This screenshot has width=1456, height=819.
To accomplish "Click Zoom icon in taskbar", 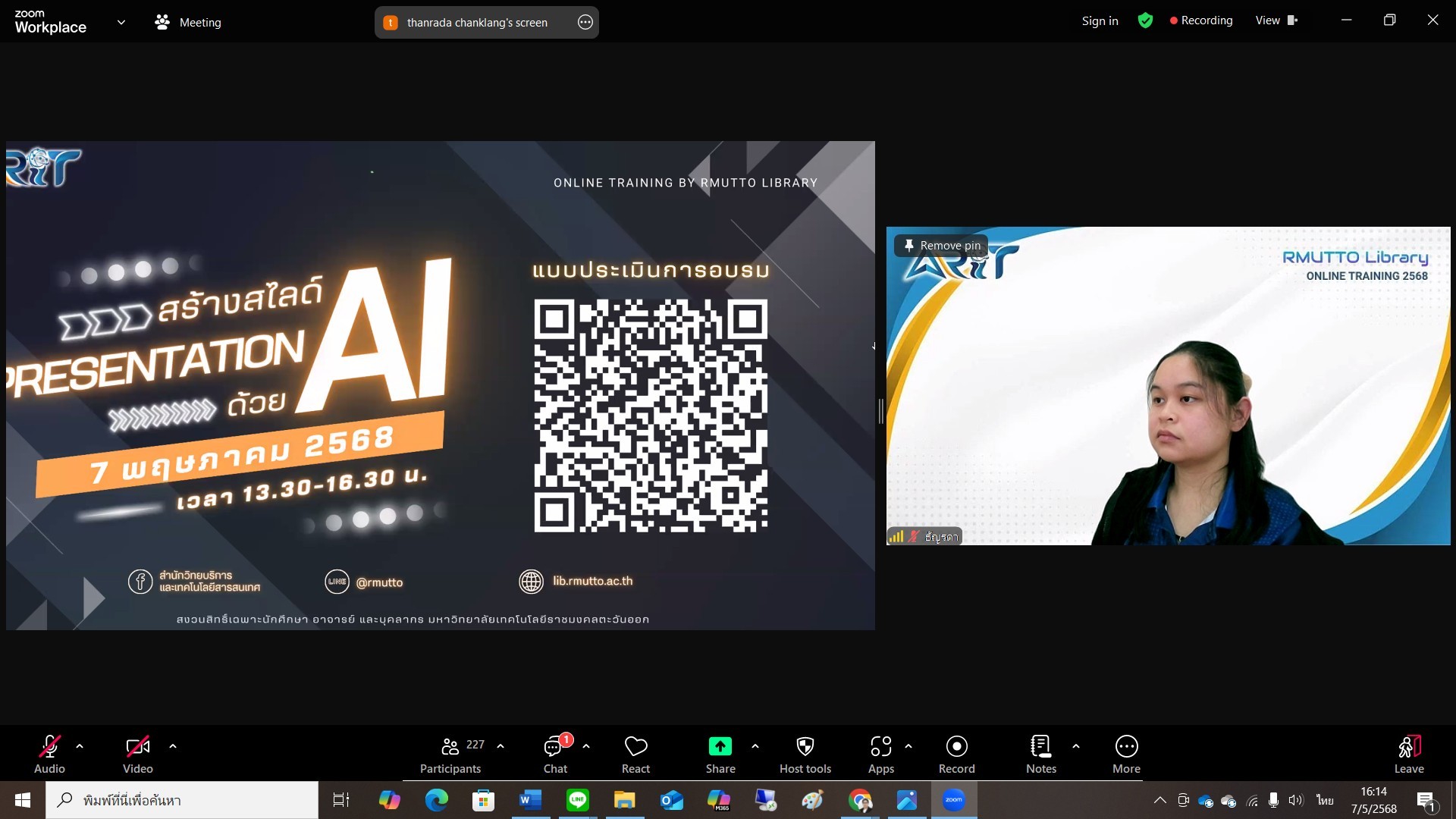I will click(954, 800).
